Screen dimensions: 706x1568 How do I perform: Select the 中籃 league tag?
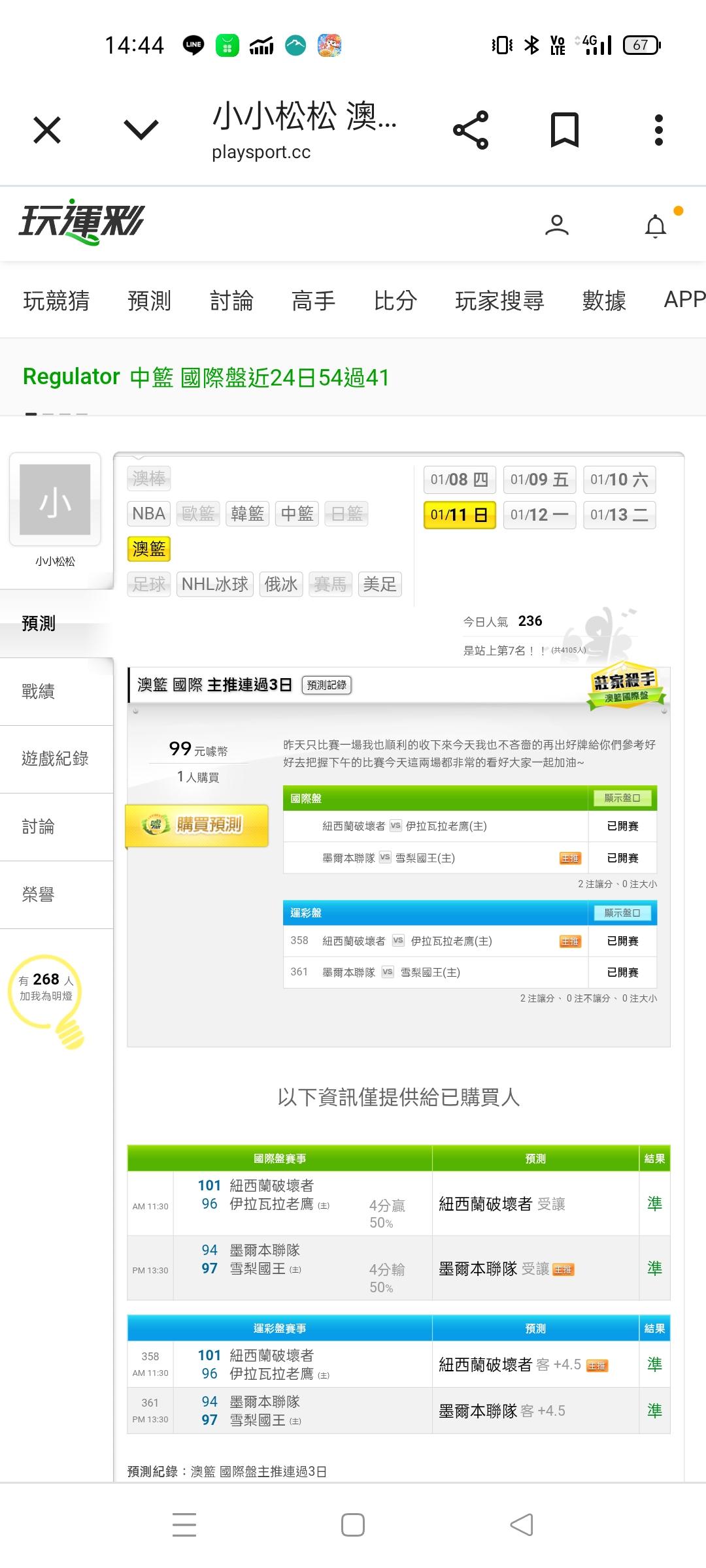pyautogui.click(x=297, y=514)
